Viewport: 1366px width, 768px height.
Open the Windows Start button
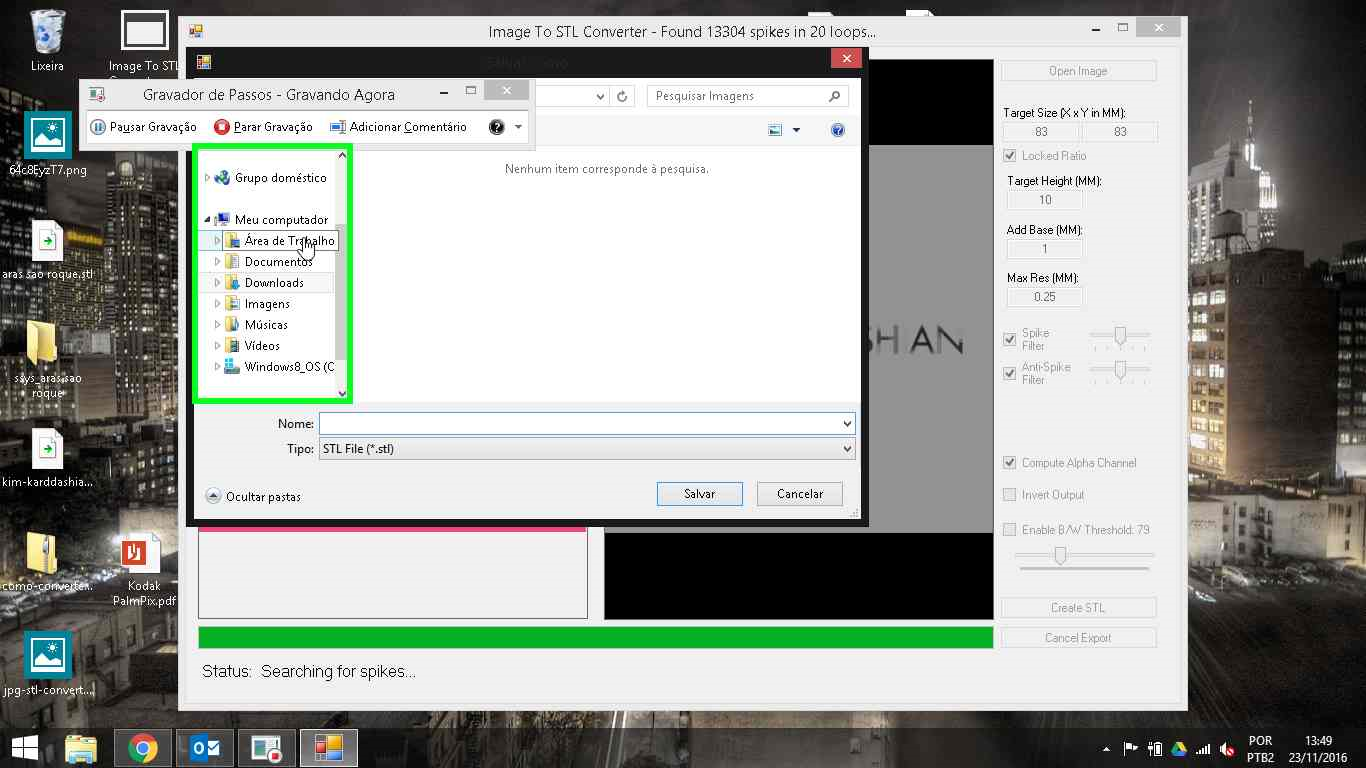pos(24,748)
